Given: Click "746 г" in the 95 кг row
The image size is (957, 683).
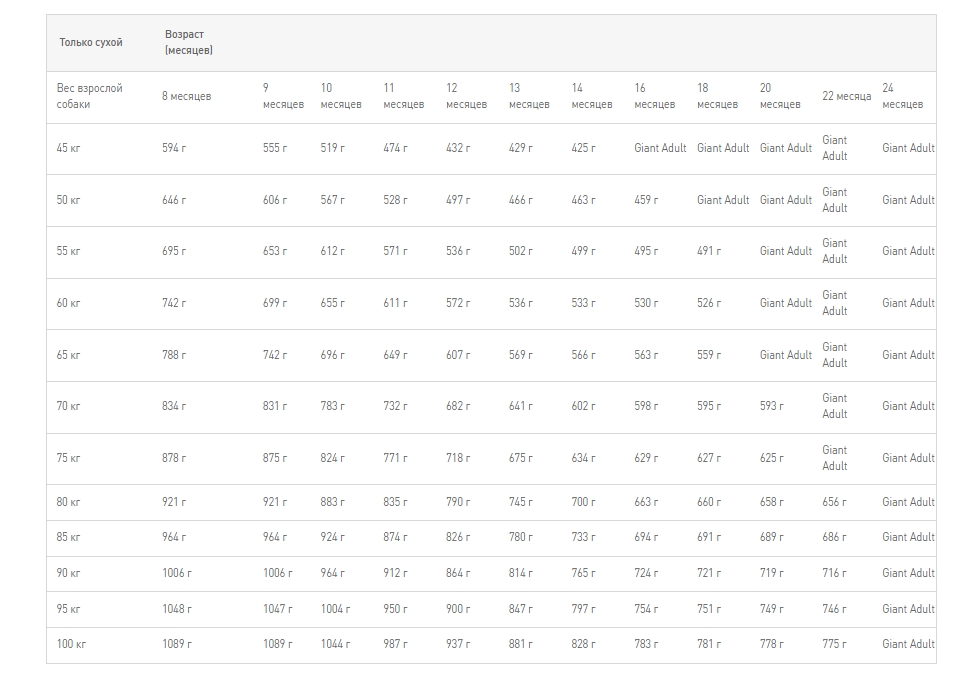Looking at the screenshot, I should point(834,609).
